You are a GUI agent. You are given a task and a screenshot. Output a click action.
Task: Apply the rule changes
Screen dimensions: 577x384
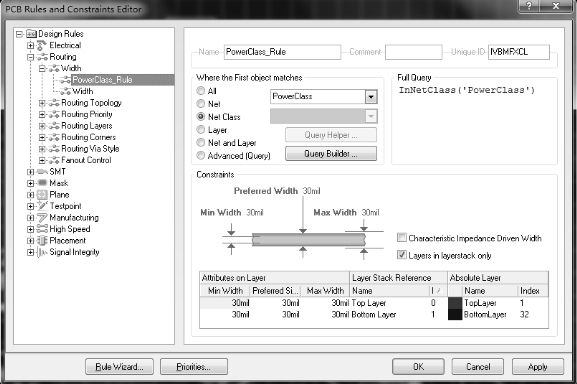(x=538, y=367)
